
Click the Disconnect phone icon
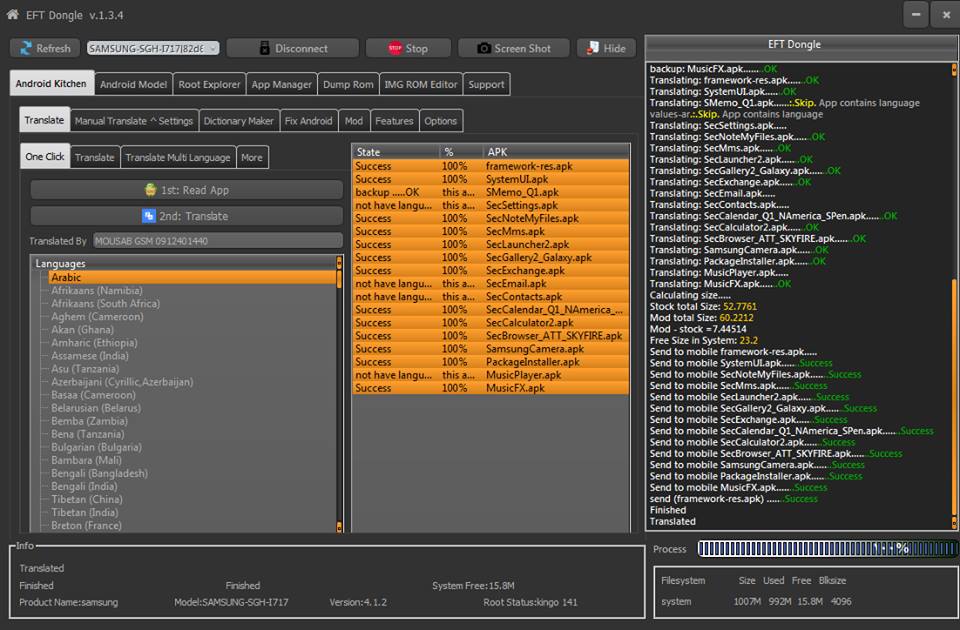point(264,48)
